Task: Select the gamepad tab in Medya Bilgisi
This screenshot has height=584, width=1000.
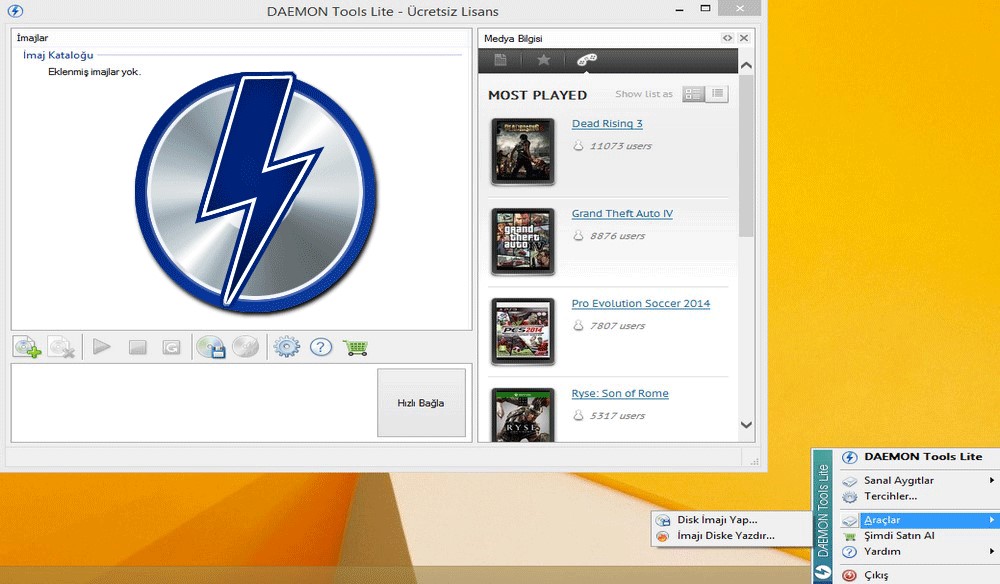Action: (587, 60)
